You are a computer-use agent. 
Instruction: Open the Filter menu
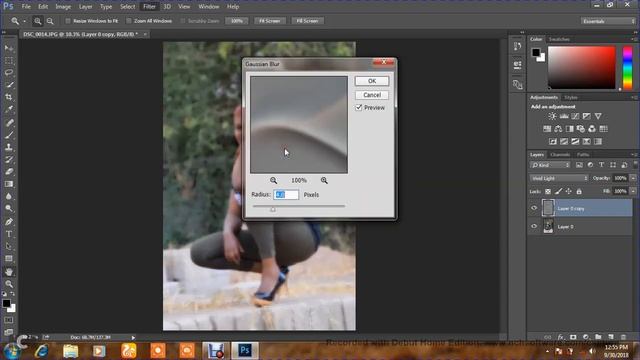pos(149,7)
